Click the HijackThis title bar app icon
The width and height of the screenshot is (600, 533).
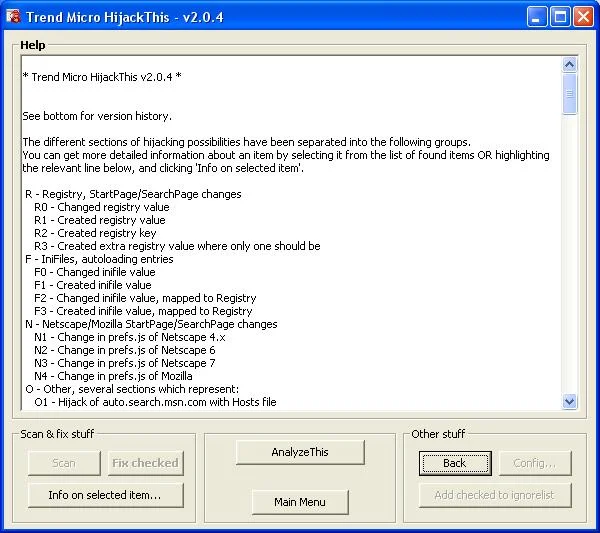coord(13,16)
